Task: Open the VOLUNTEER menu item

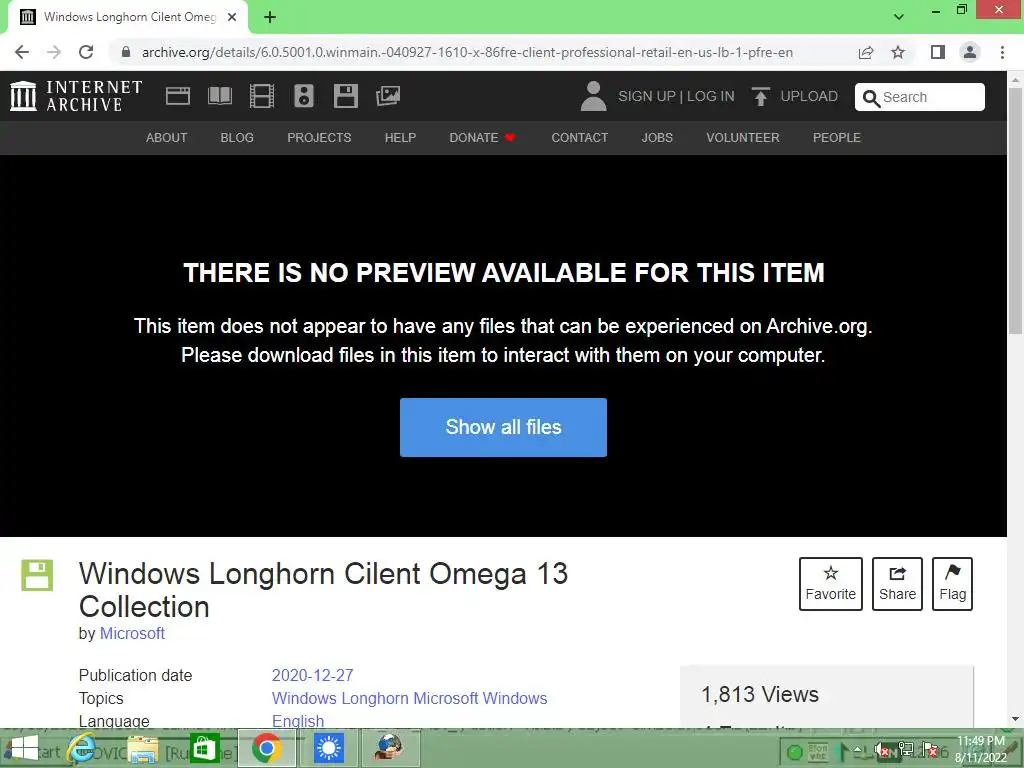Action: tap(743, 138)
